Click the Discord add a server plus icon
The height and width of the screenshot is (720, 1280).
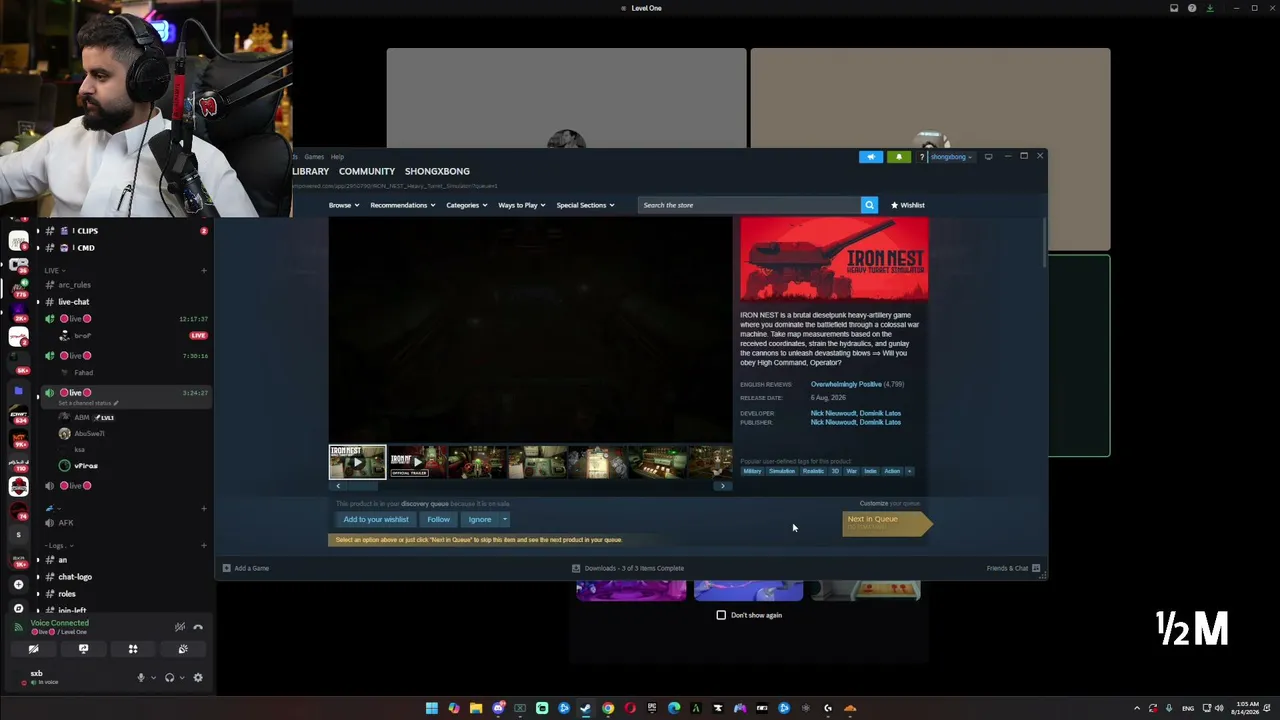[18, 584]
